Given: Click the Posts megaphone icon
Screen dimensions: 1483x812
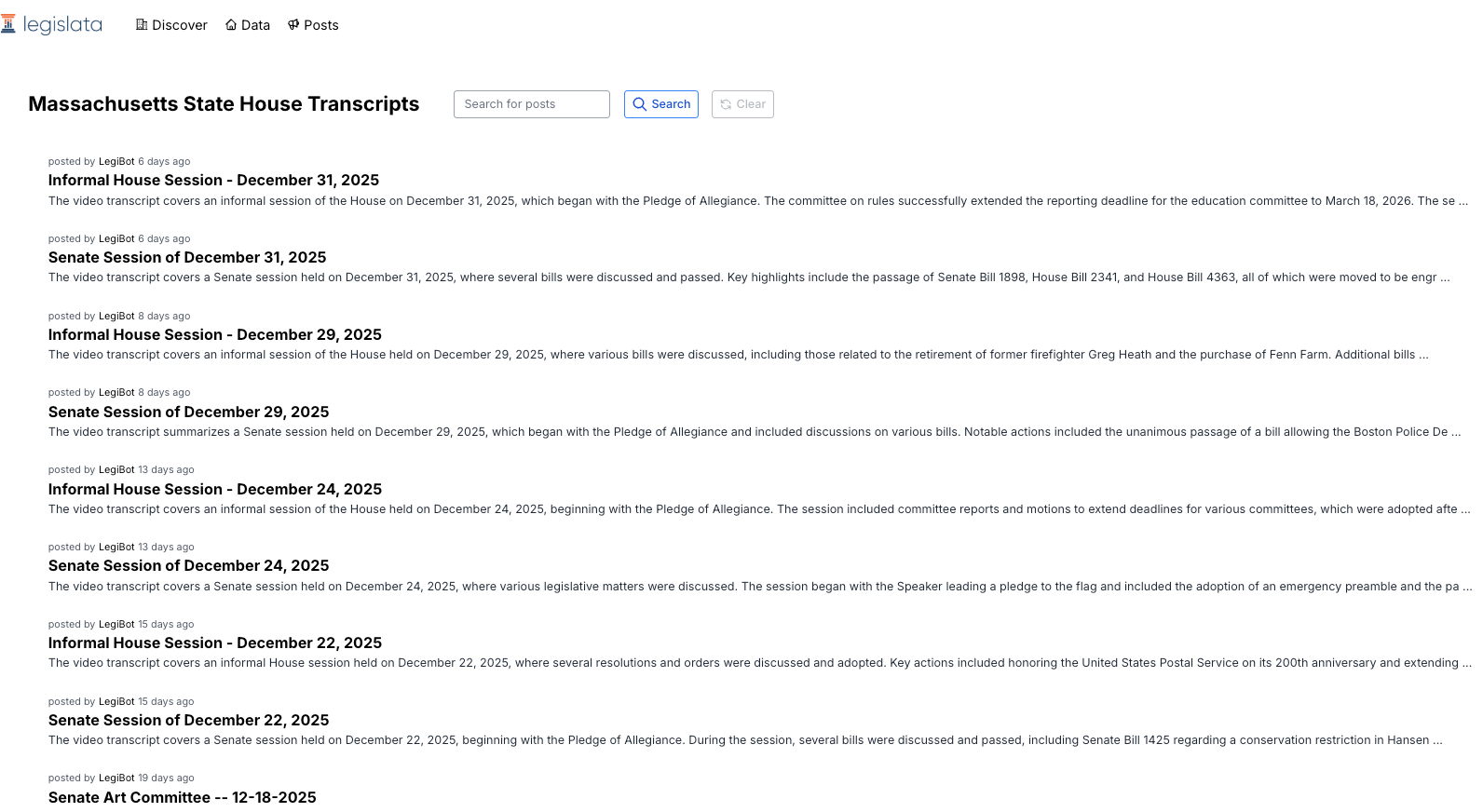Looking at the screenshot, I should (x=293, y=25).
